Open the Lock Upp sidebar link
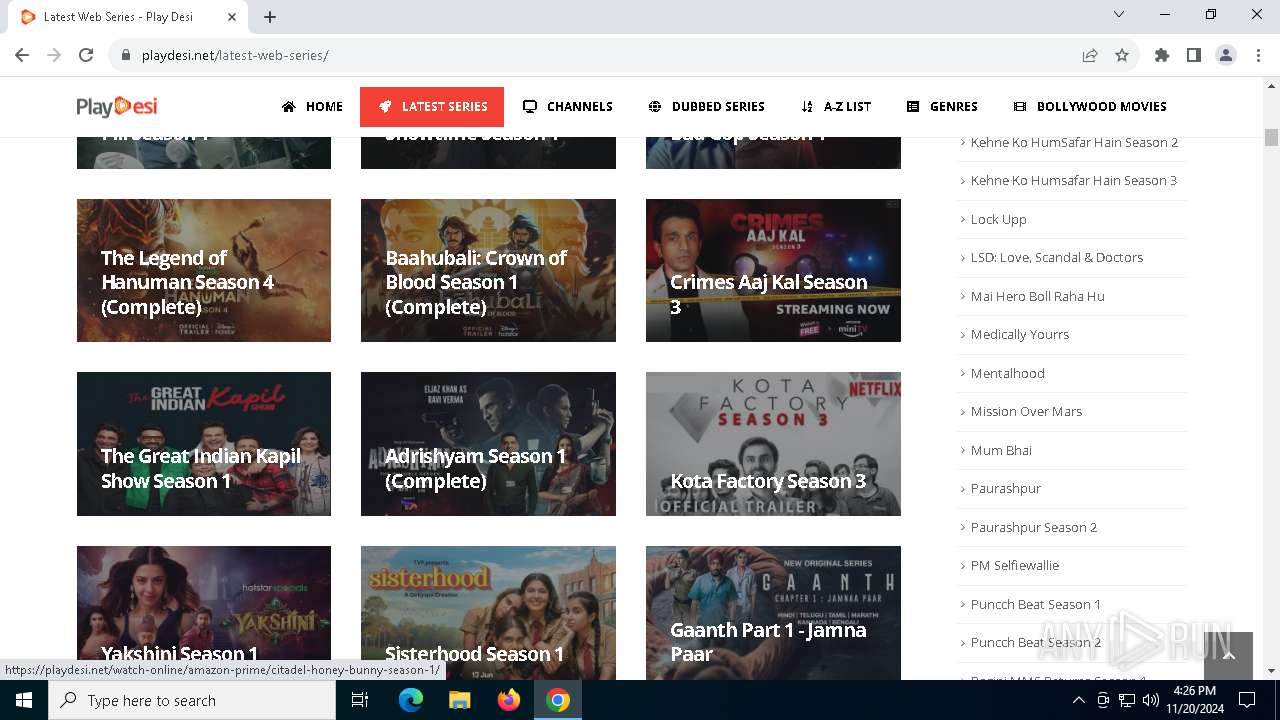Screen dimensions: 1280x720 pyautogui.click(x=998, y=219)
